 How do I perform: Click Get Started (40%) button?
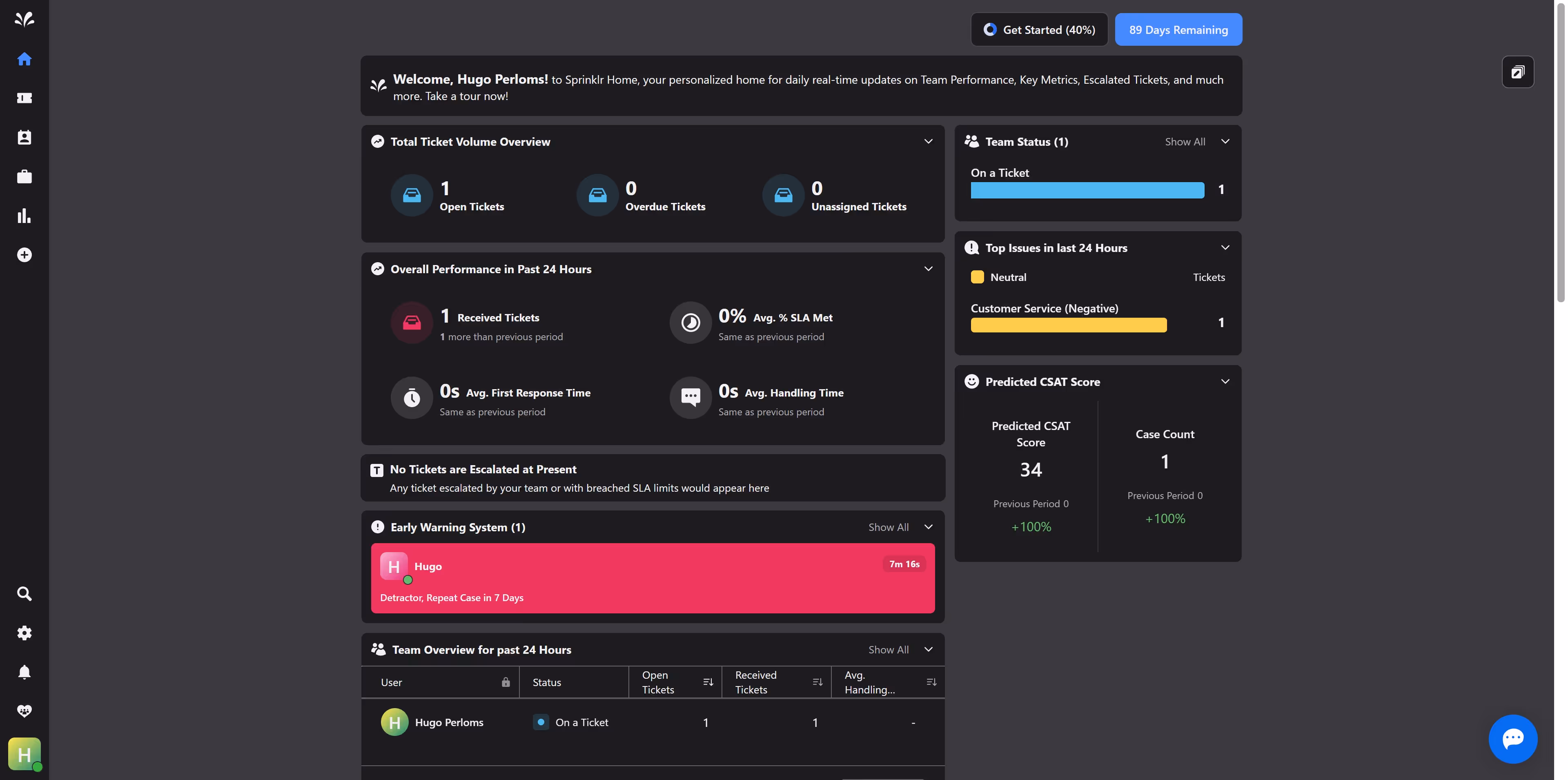pyautogui.click(x=1039, y=29)
